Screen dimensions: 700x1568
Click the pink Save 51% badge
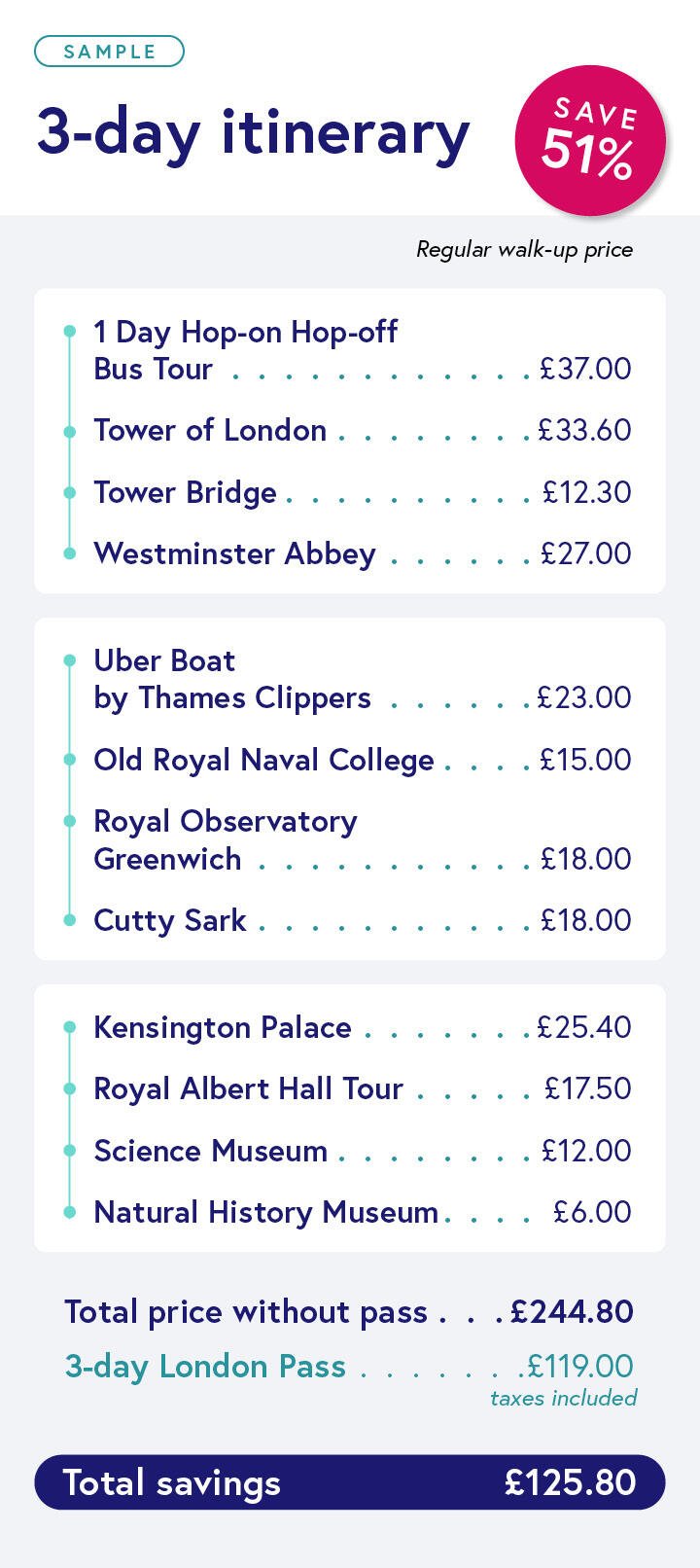(x=589, y=140)
